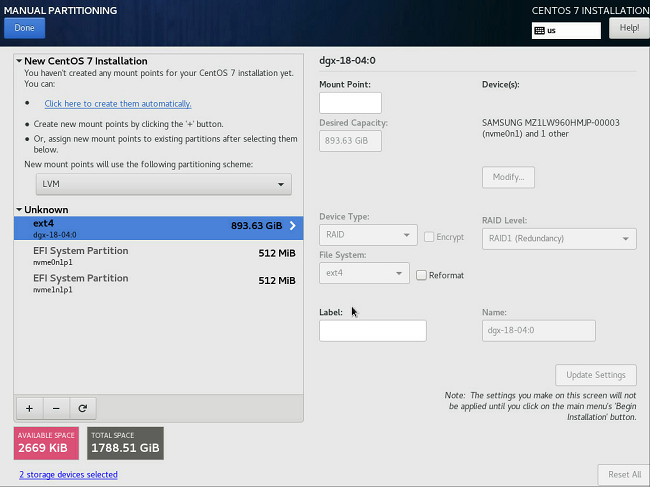Open the Device Type RAID dropdown
Image resolution: width=650 pixels, height=487 pixels.
(x=367, y=237)
